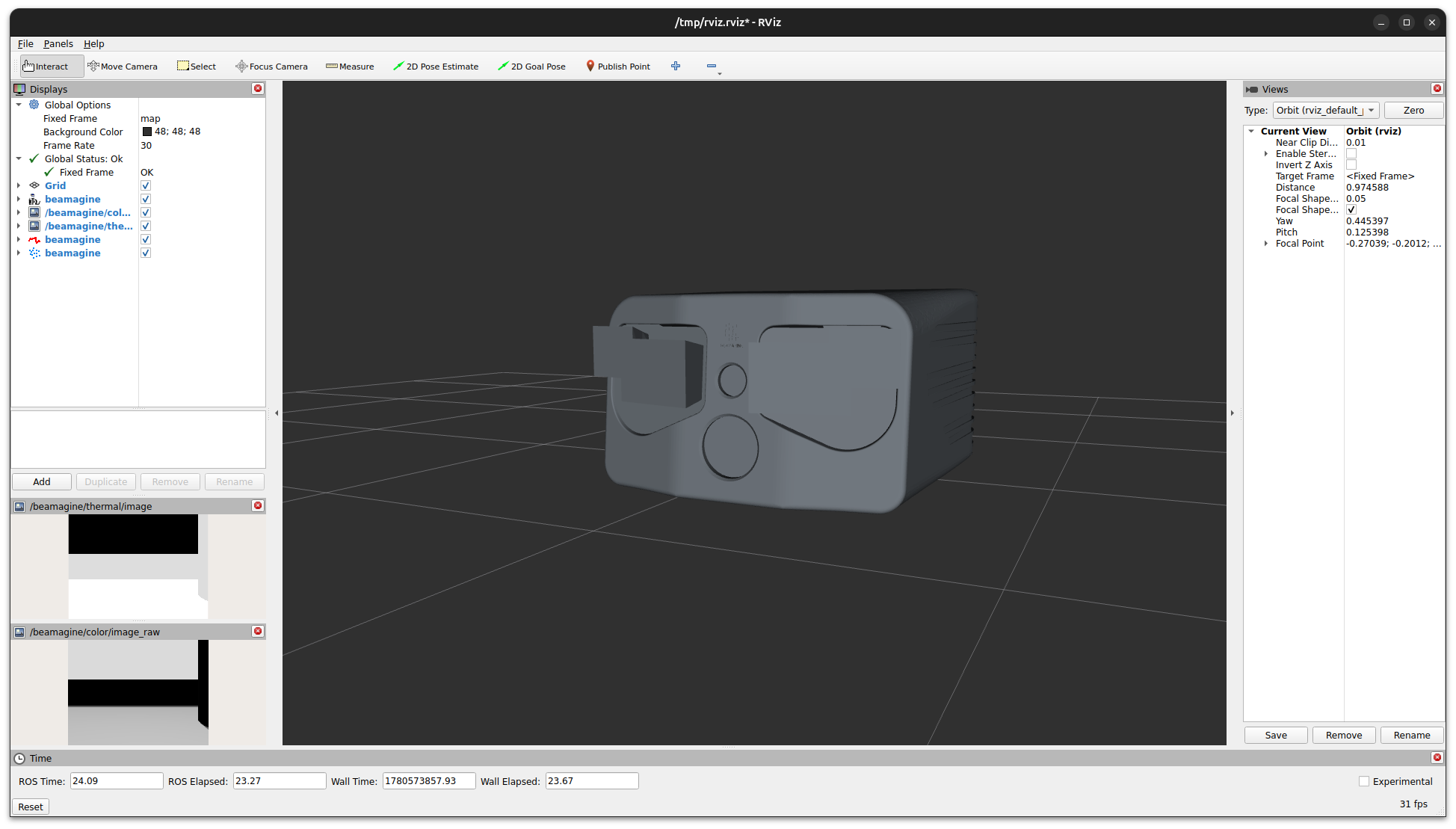Click the Displays panel monitor icon
Viewport: 1456px width, 829px height.
pos(20,89)
